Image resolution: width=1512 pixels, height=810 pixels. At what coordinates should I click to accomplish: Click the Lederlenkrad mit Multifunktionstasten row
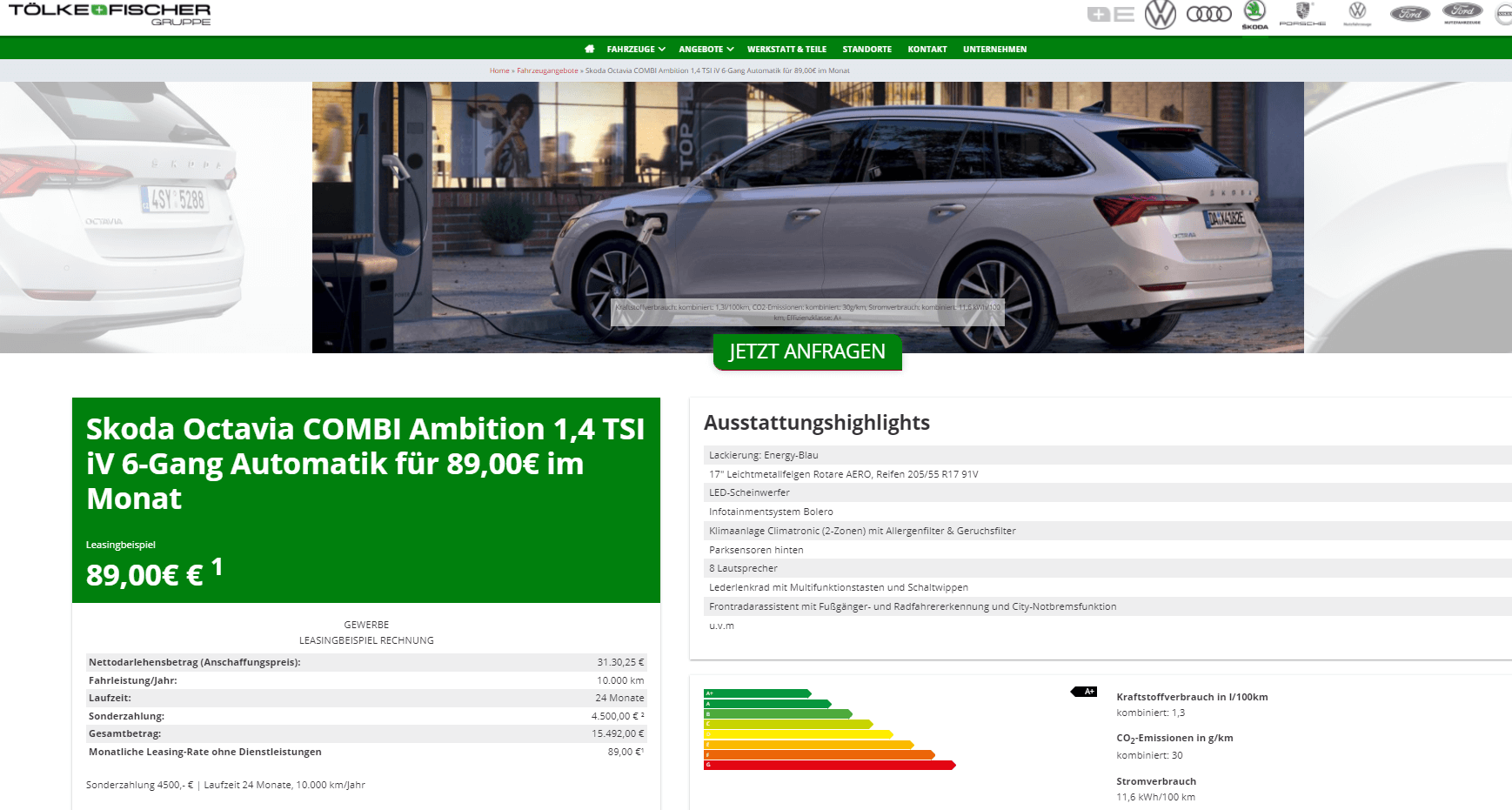click(1107, 587)
